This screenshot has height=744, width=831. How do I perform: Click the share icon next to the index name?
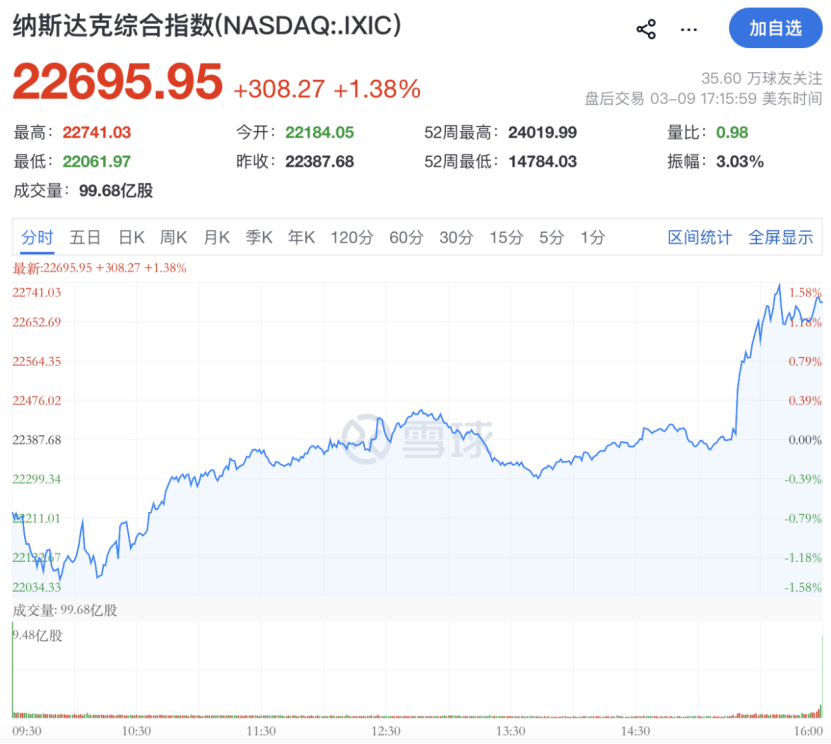click(x=646, y=27)
